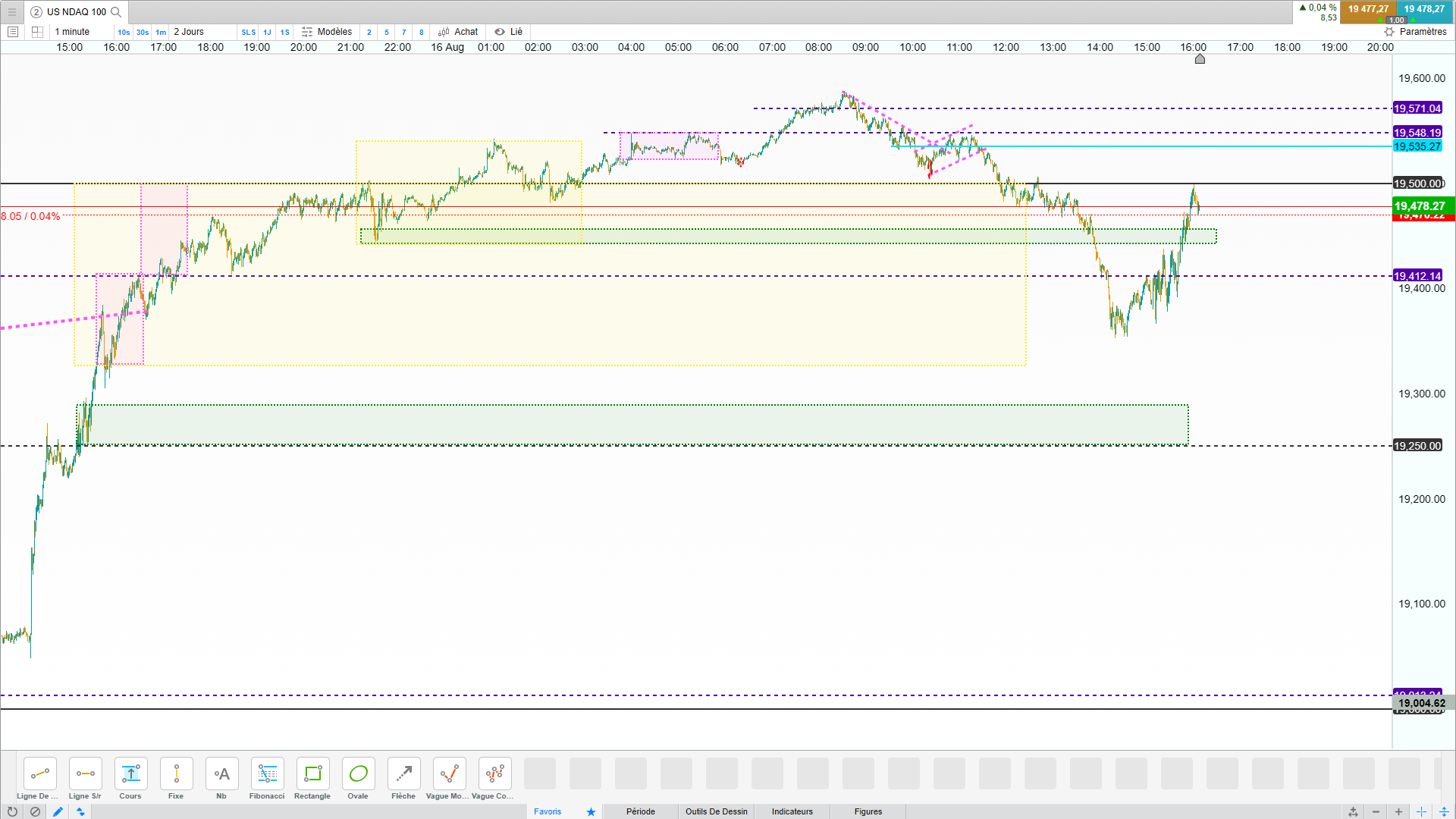Viewport: 1456px width, 819px height.
Task: Select the Nb text annotation tool
Action: pyautogui.click(x=221, y=774)
